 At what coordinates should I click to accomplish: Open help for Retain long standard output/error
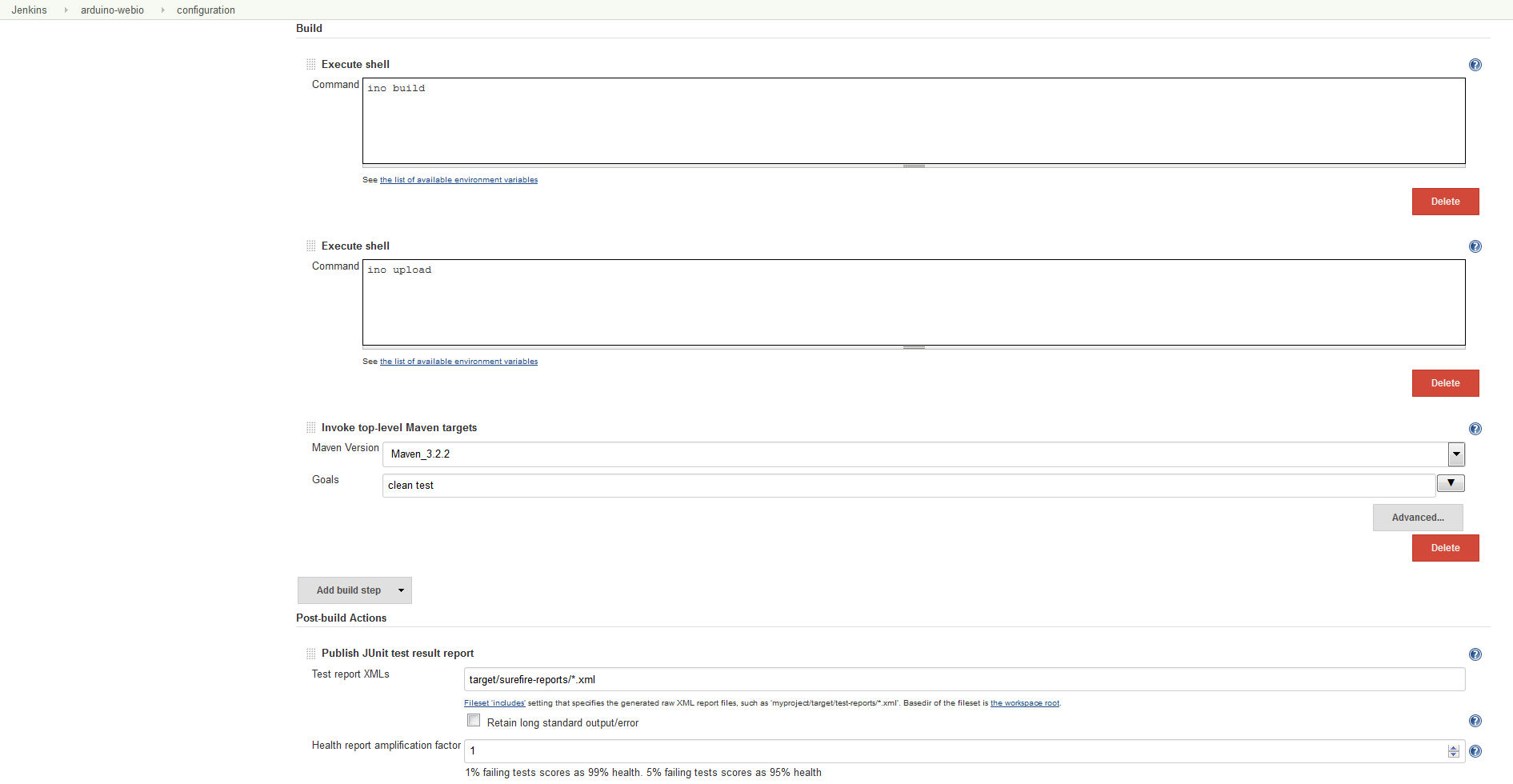(x=1475, y=721)
